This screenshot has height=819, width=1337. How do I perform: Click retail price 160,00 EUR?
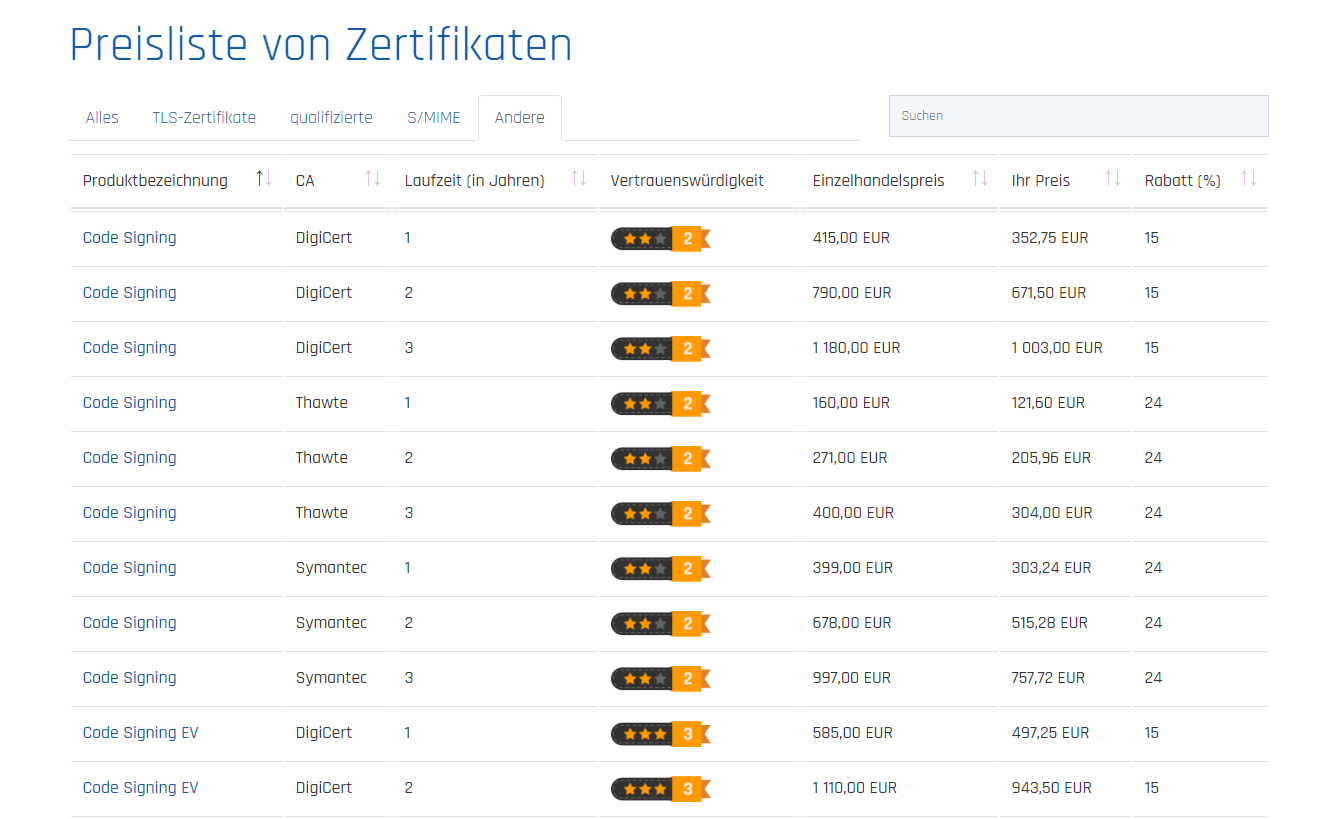851,403
